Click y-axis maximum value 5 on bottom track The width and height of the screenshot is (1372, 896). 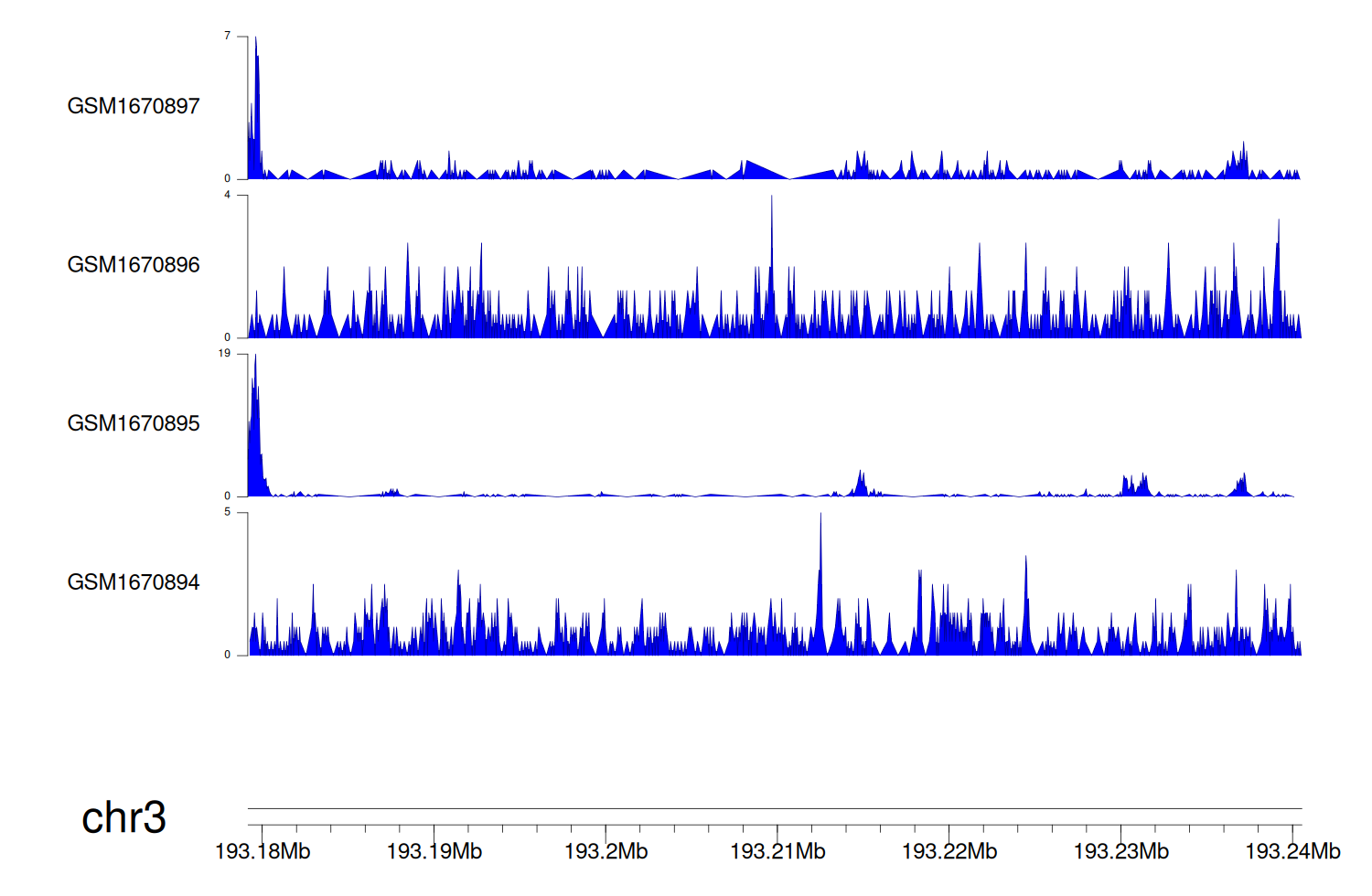[228, 512]
